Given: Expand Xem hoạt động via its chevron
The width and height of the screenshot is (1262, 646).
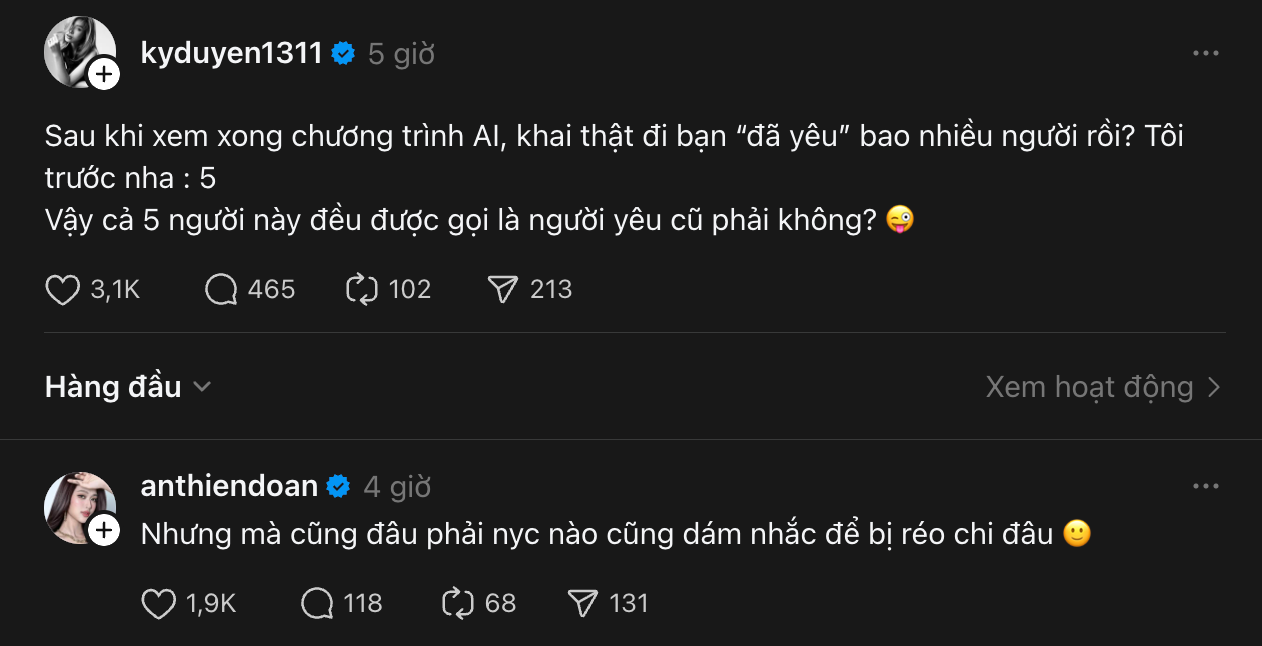Looking at the screenshot, I should [1215, 386].
